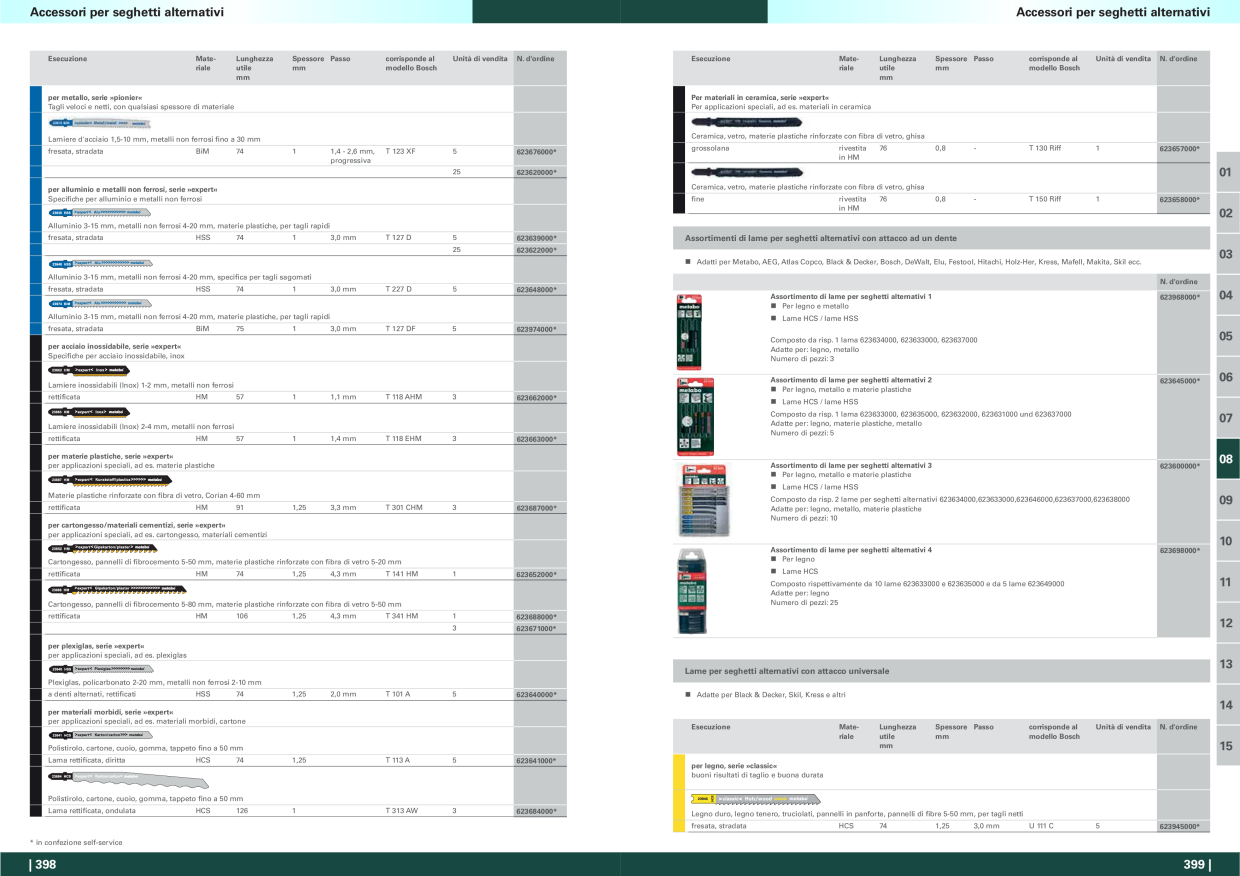1240x876 pixels.
Task: Click the highlighted chapter tab 08
Action: [x=1227, y=459]
